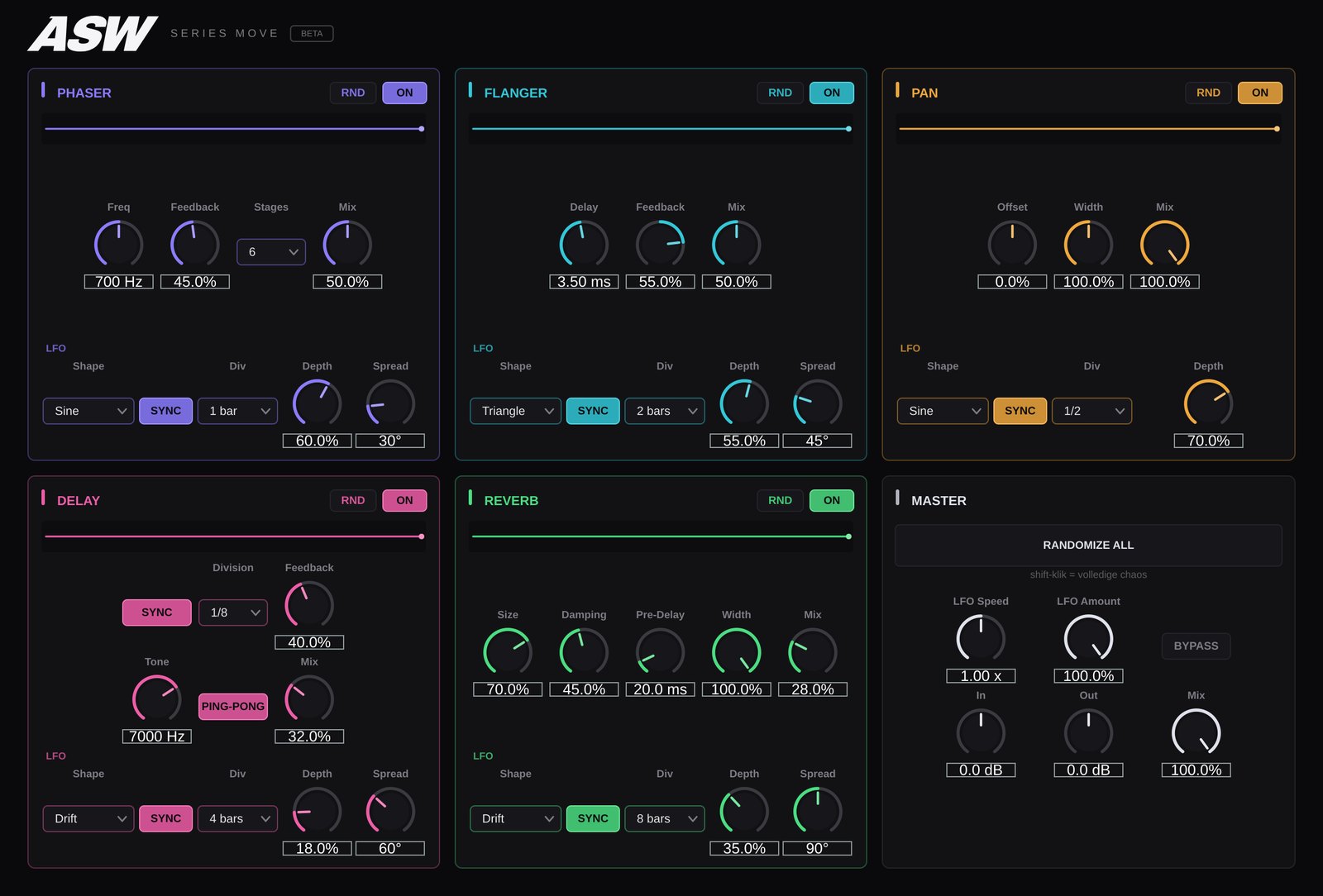The width and height of the screenshot is (1323, 896).
Task: Click the BETA badge in header
Action: [x=312, y=34]
